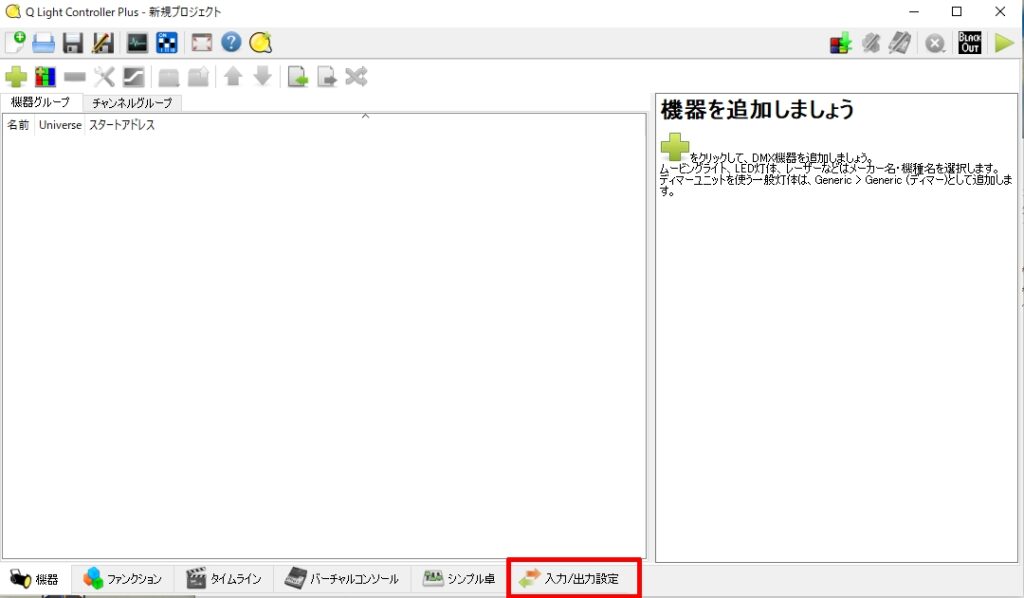Switch to the シンプル卓 tab

[x=459, y=579]
